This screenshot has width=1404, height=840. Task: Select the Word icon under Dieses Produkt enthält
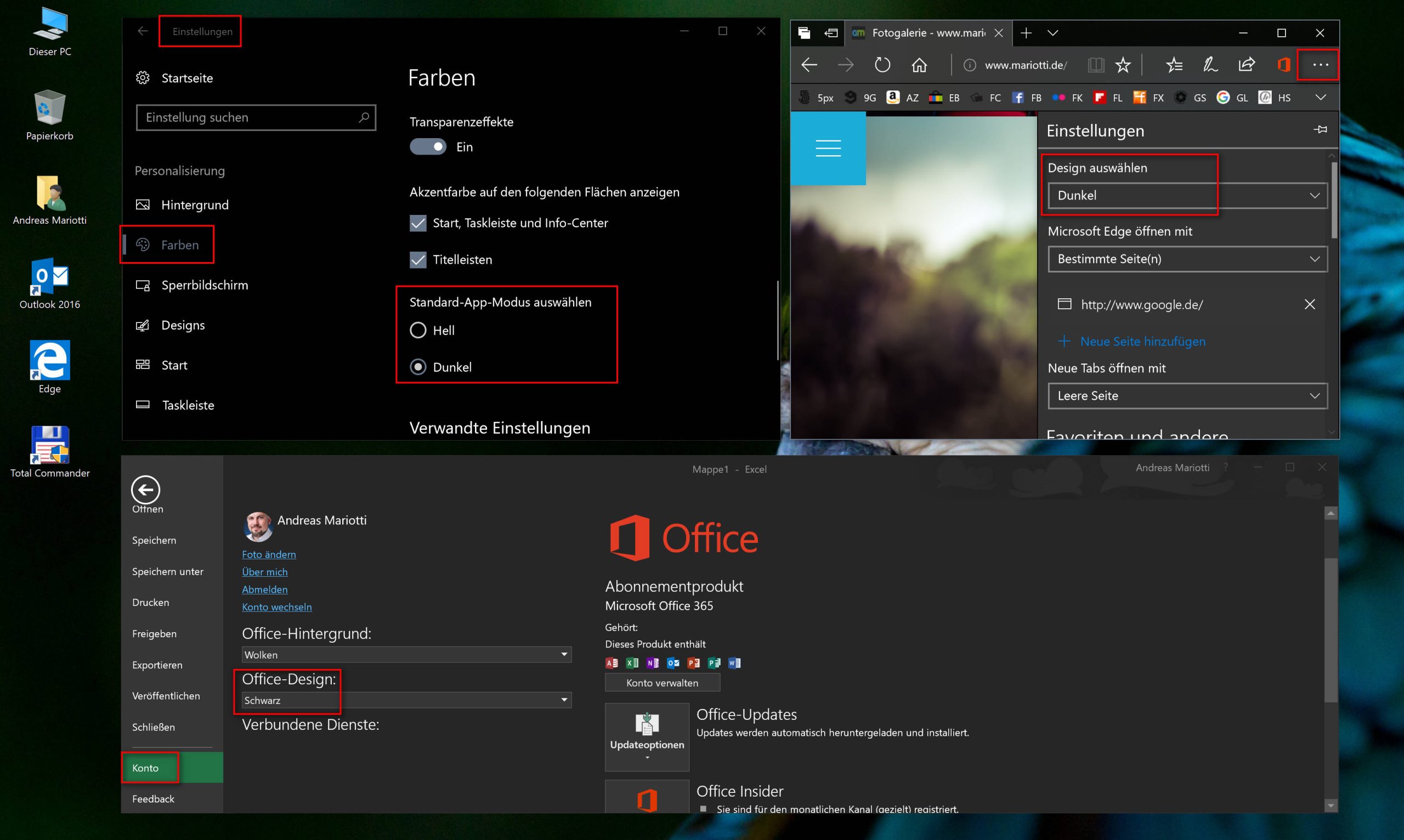point(735,663)
